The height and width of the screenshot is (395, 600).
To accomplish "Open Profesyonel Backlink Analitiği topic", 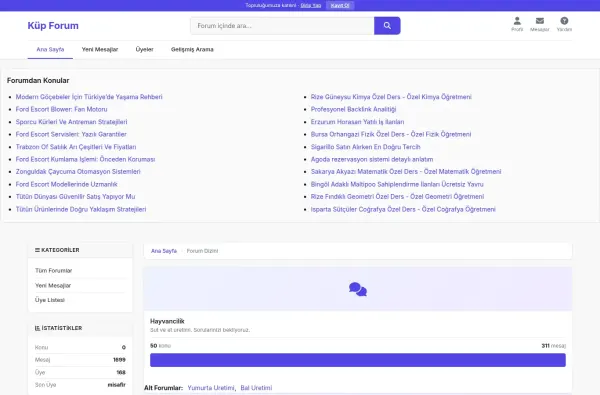I will pyautogui.click(x=353, y=109).
